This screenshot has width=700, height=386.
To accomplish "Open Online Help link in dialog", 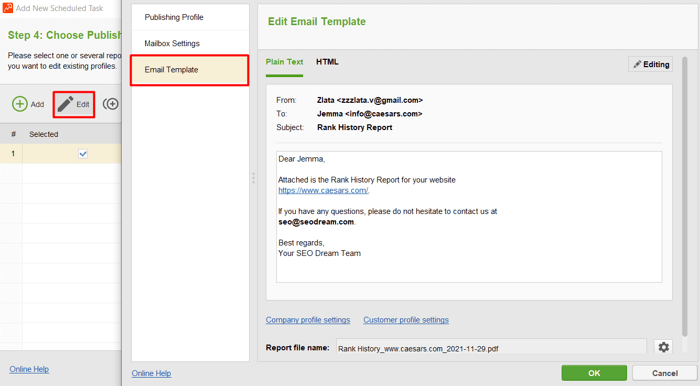I will (x=151, y=373).
